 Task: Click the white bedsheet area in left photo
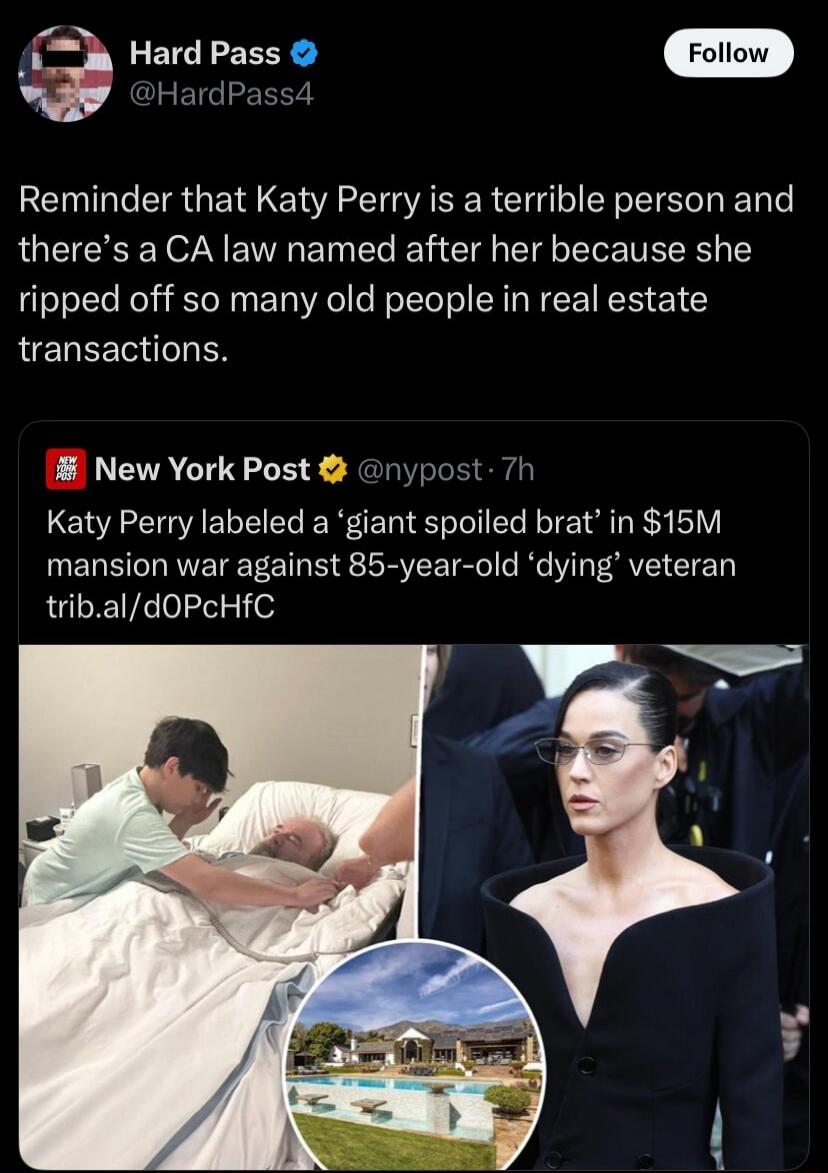150,1032
